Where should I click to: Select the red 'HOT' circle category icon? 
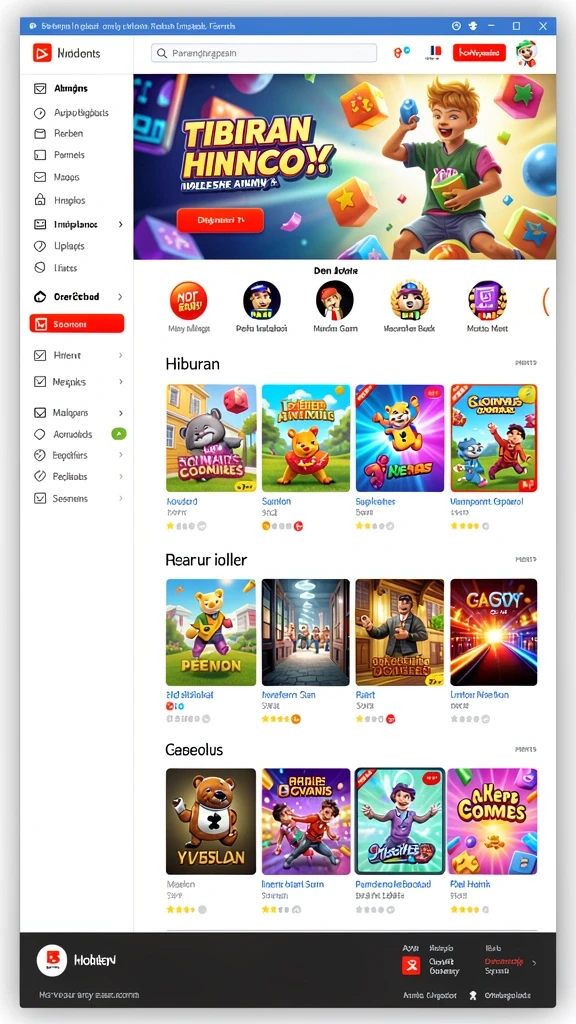point(188,300)
